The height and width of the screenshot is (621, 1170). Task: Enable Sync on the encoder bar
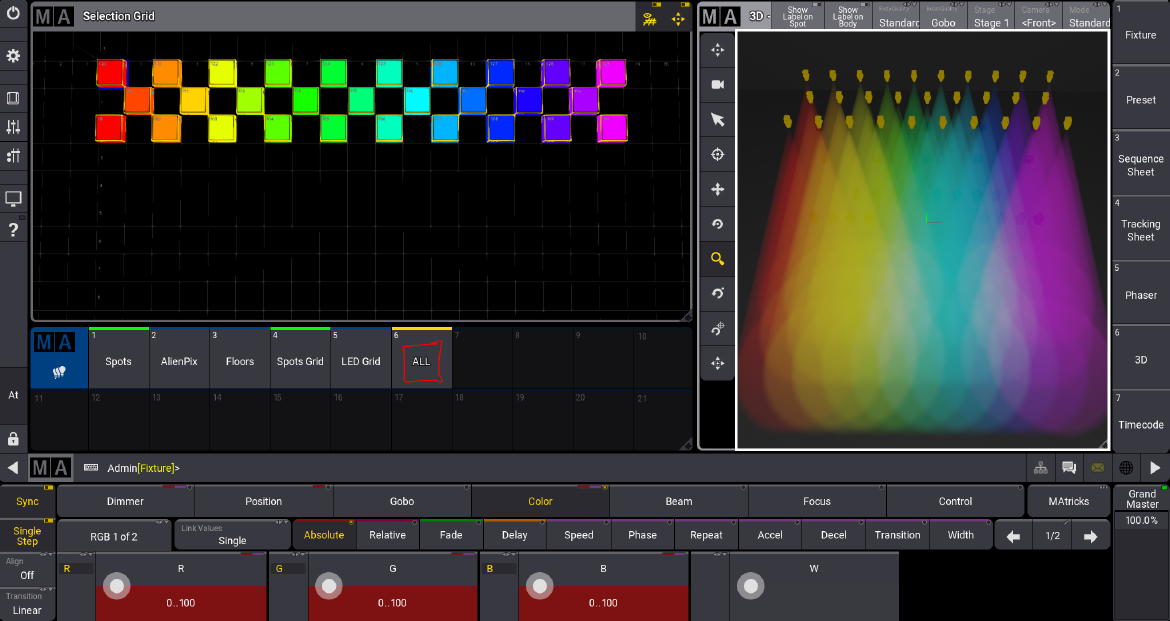pyautogui.click(x=27, y=501)
